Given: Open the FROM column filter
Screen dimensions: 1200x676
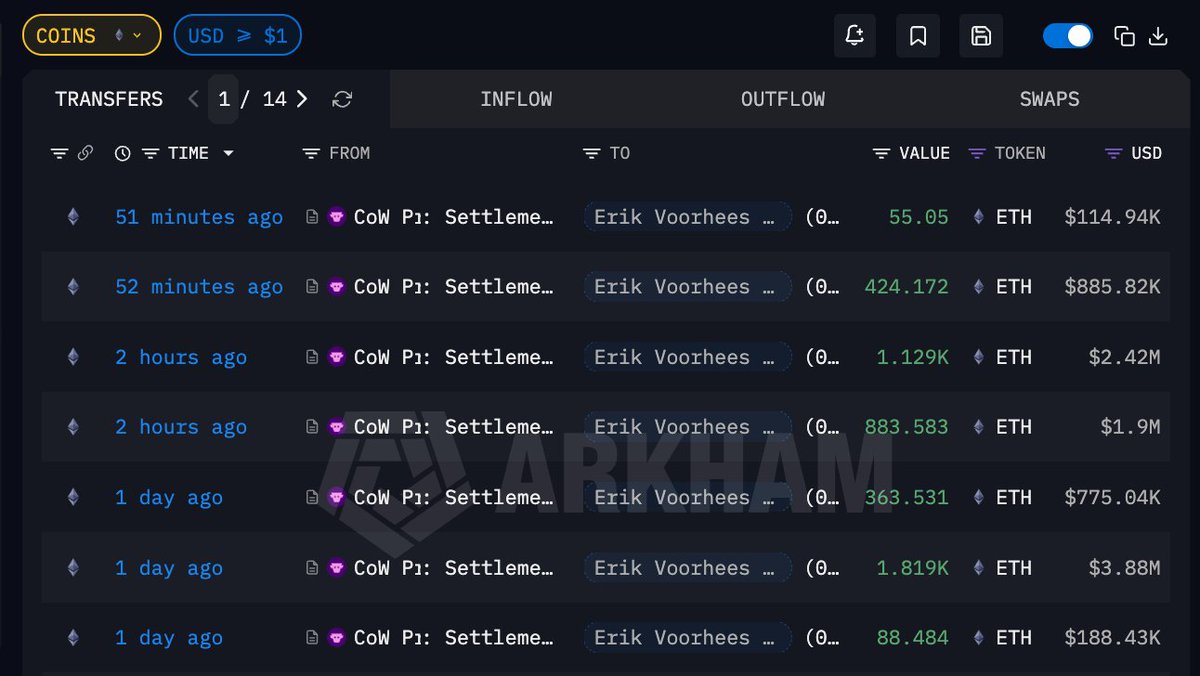Looking at the screenshot, I should click(x=310, y=153).
